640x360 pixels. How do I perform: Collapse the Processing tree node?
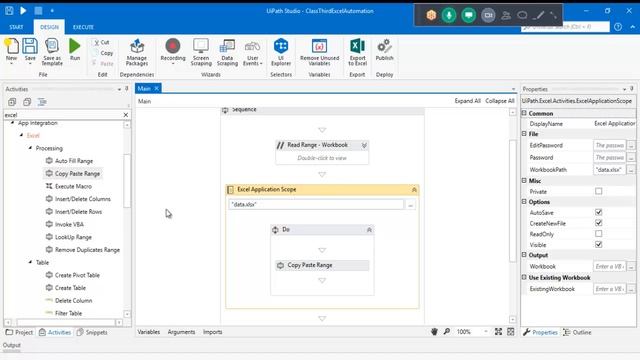tap(30, 148)
